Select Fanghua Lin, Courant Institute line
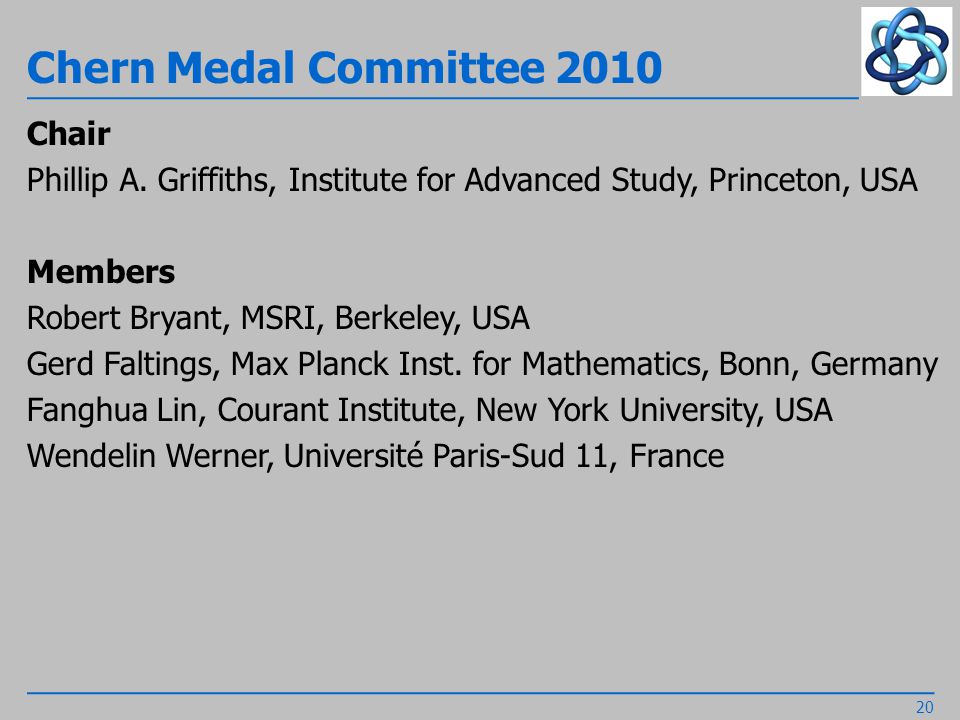 point(430,411)
